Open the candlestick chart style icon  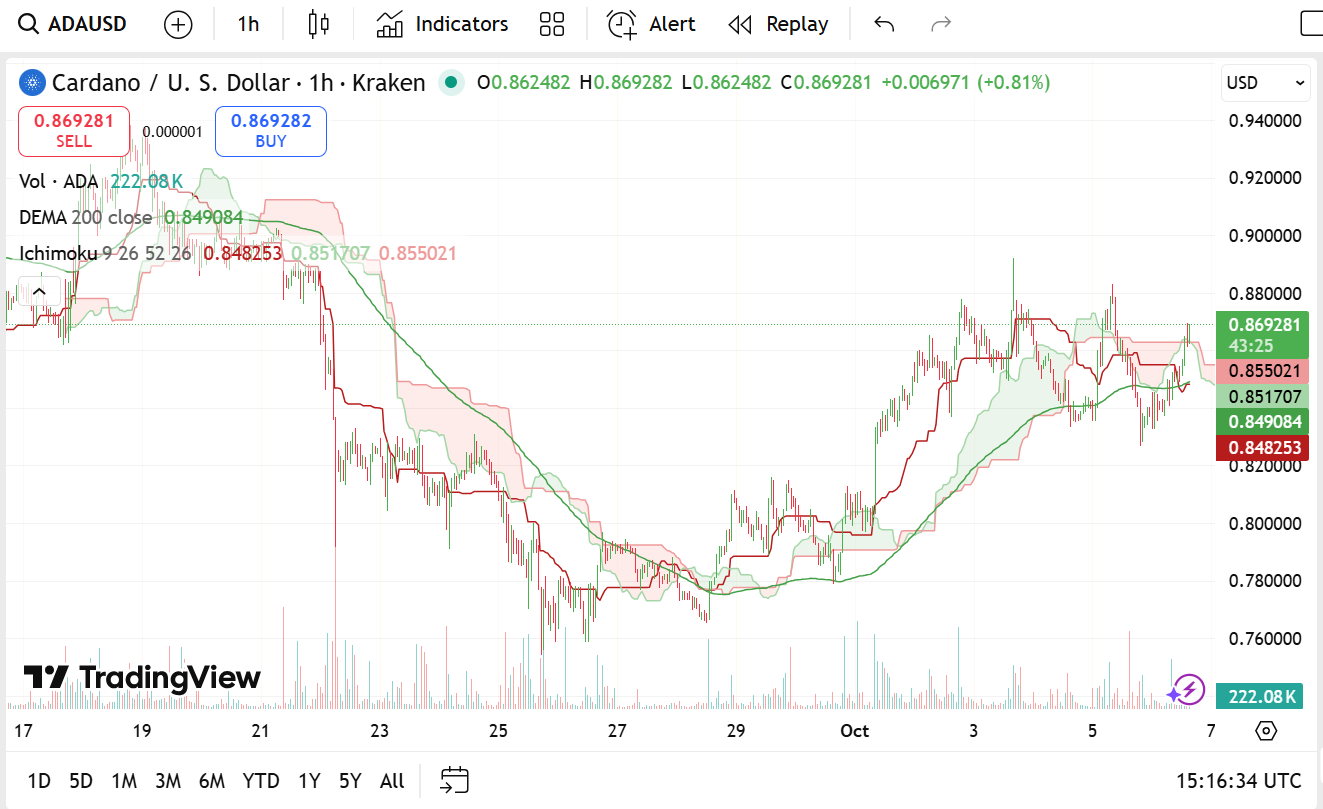pos(319,24)
